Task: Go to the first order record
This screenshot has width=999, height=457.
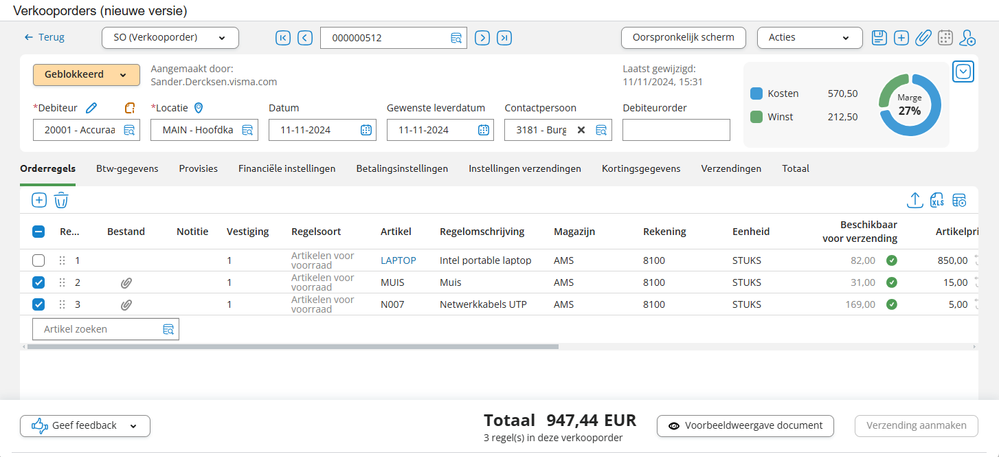Action: click(x=283, y=38)
